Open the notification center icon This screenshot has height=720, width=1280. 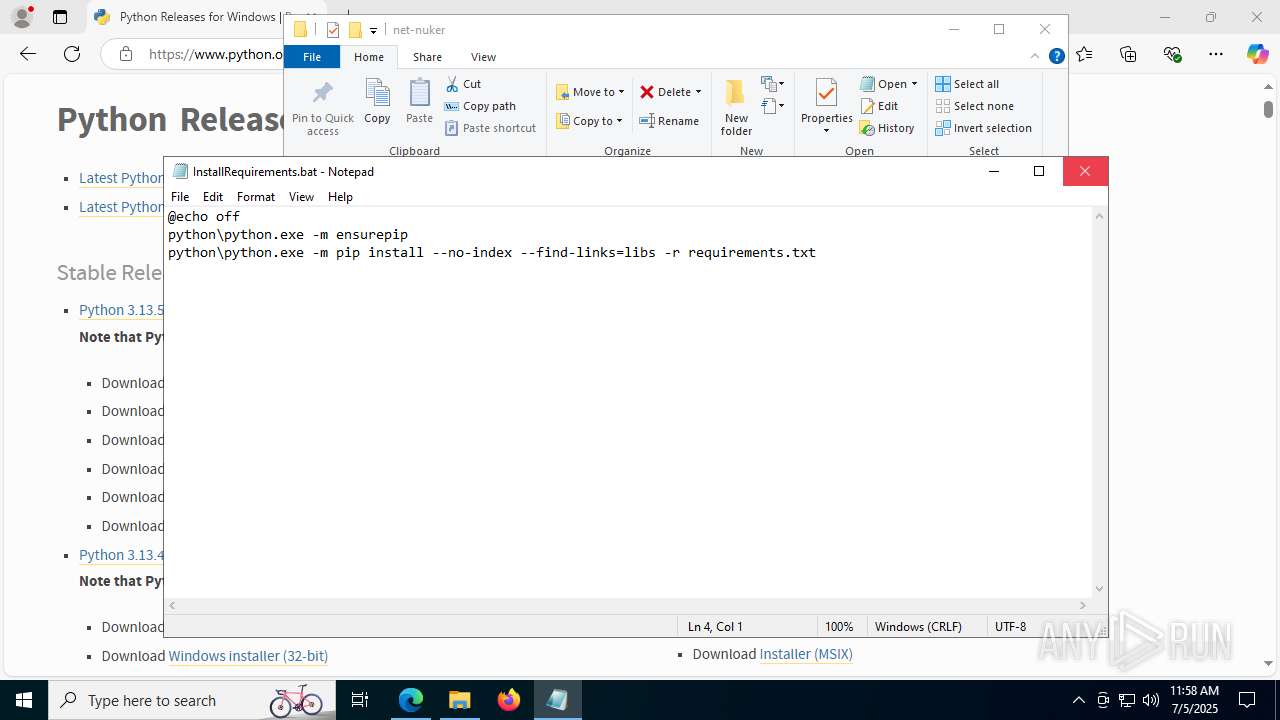[x=1247, y=700]
